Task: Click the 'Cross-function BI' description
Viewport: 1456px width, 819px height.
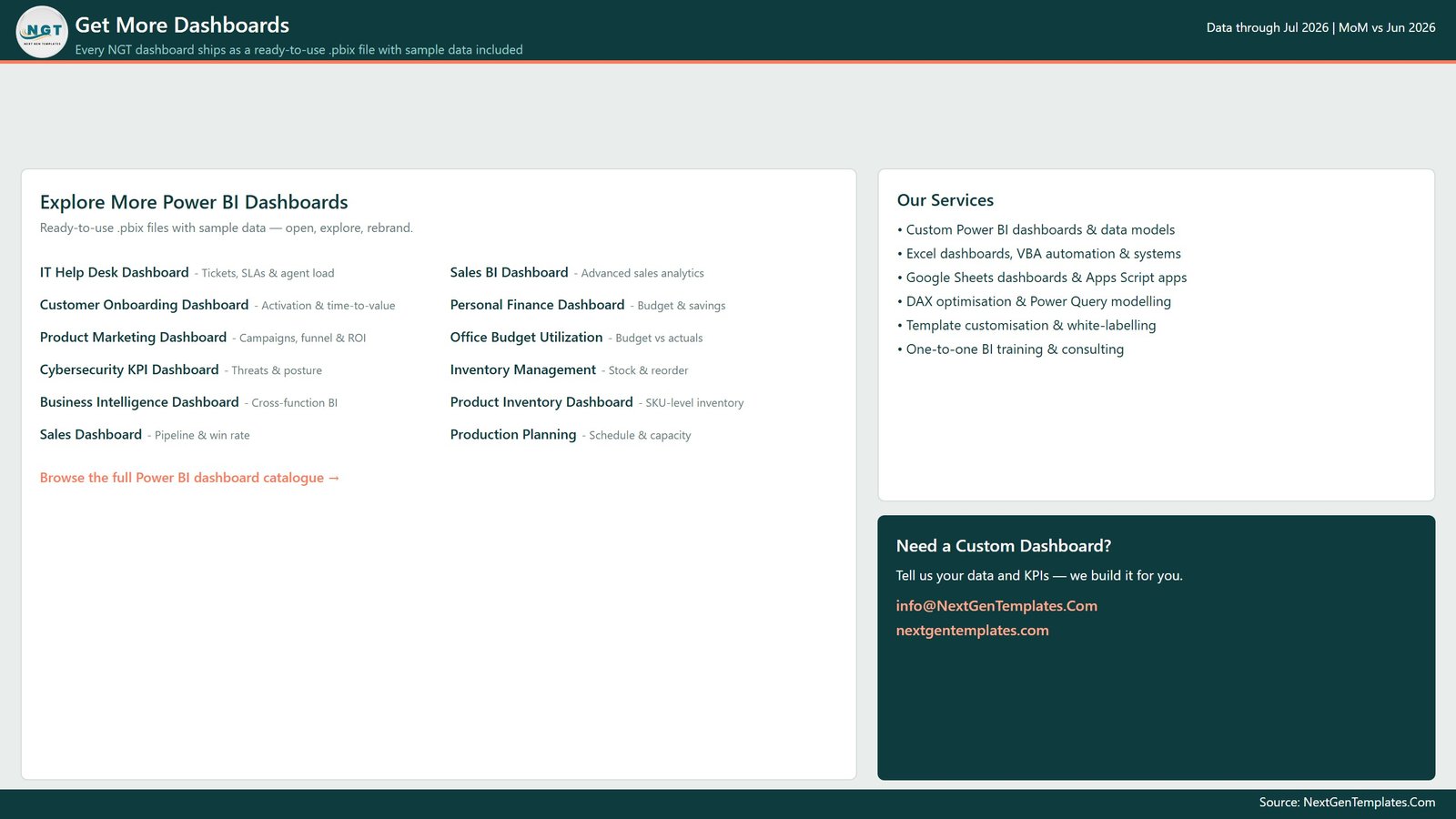Action: coord(295,403)
